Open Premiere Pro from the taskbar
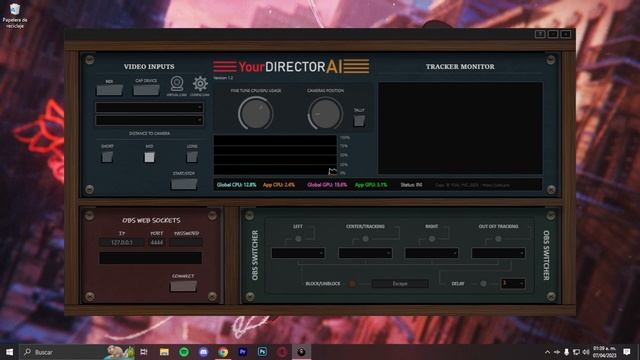This screenshot has width=640, height=360. (x=242, y=352)
